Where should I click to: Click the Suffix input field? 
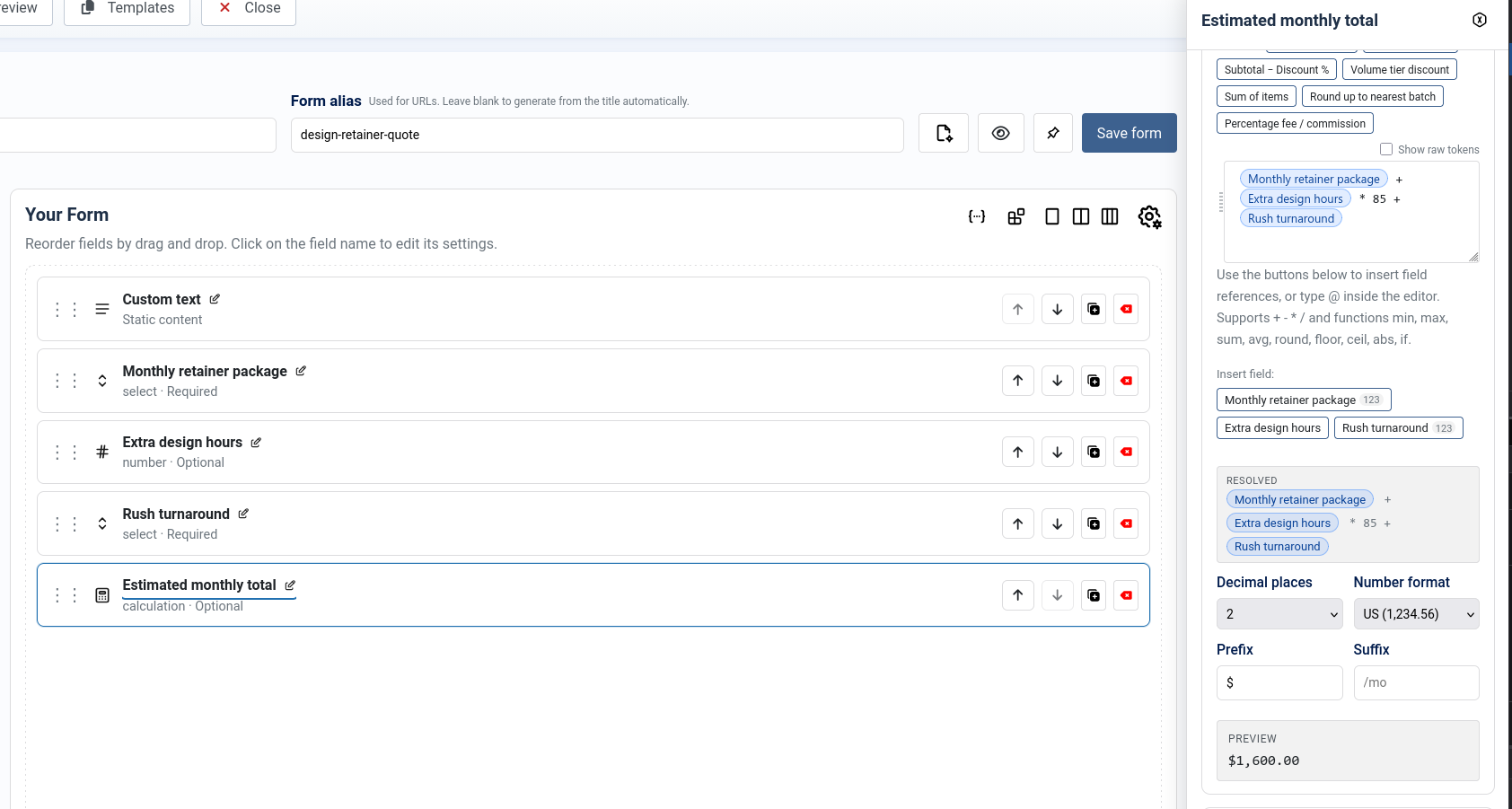pyautogui.click(x=1416, y=682)
